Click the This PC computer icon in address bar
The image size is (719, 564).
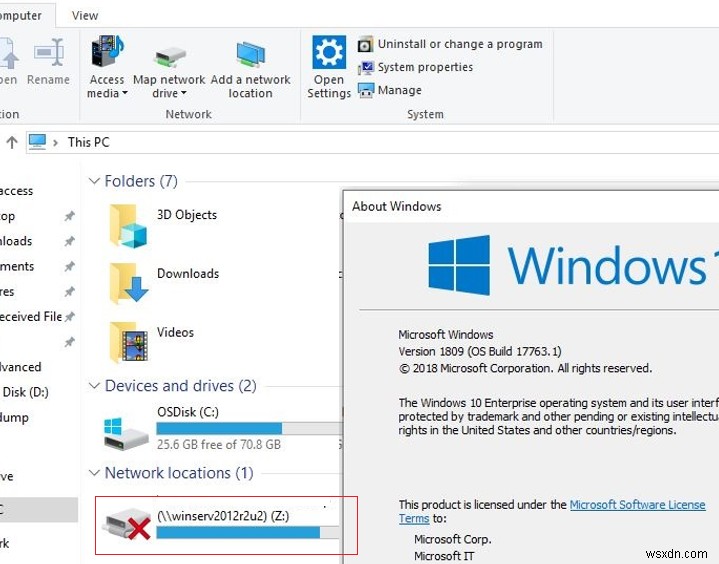pos(37,142)
